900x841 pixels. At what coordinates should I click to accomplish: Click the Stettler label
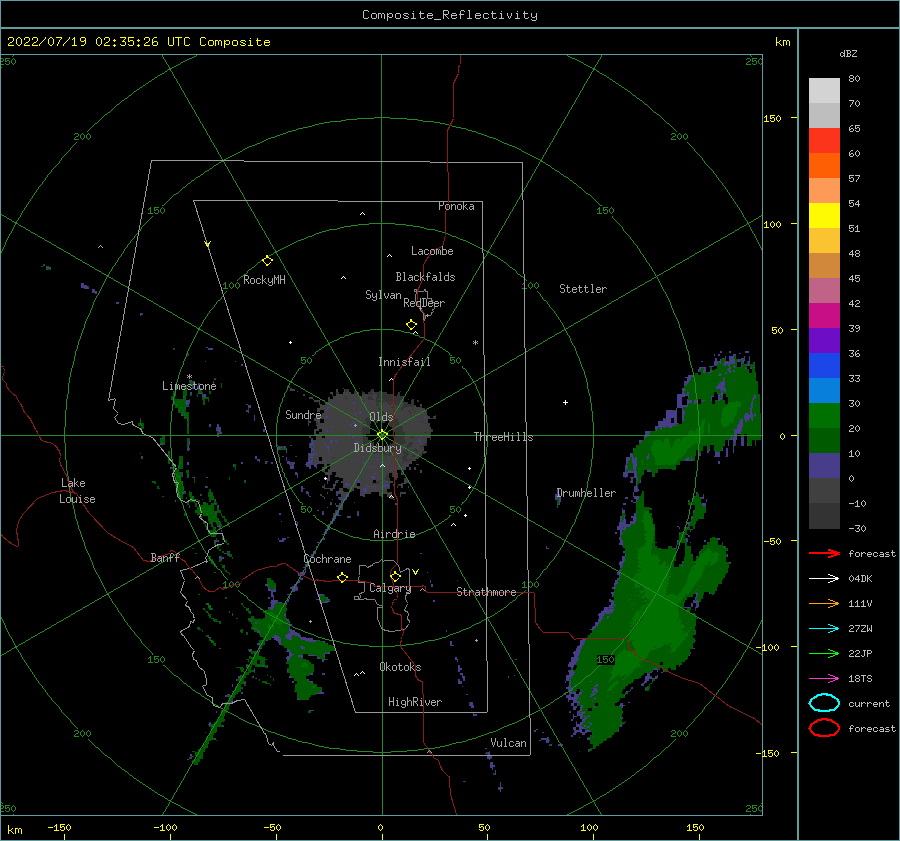click(x=583, y=289)
